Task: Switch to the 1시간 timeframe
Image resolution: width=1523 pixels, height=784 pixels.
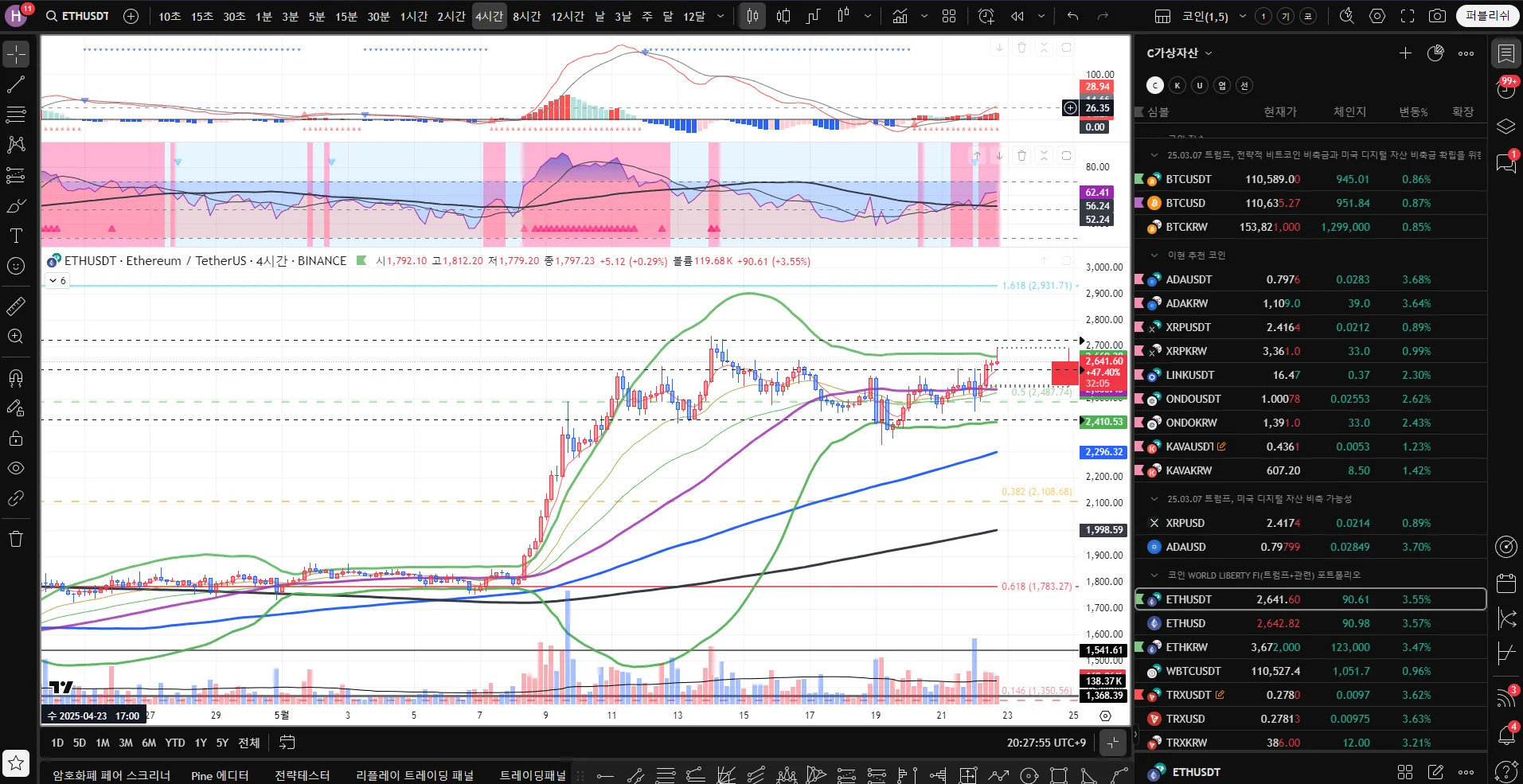Action: click(414, 16)
